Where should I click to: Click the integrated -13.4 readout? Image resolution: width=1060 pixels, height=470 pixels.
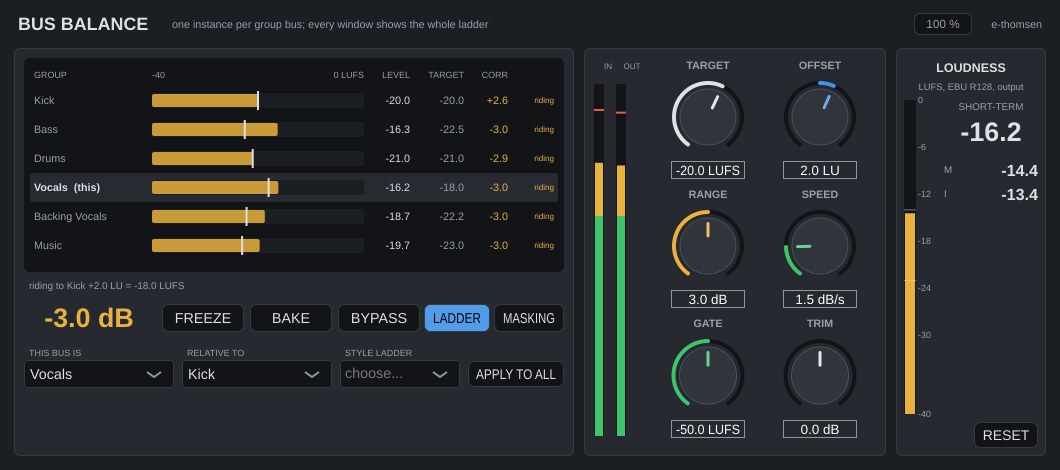pyautogui.click(x=1019, y=195)
